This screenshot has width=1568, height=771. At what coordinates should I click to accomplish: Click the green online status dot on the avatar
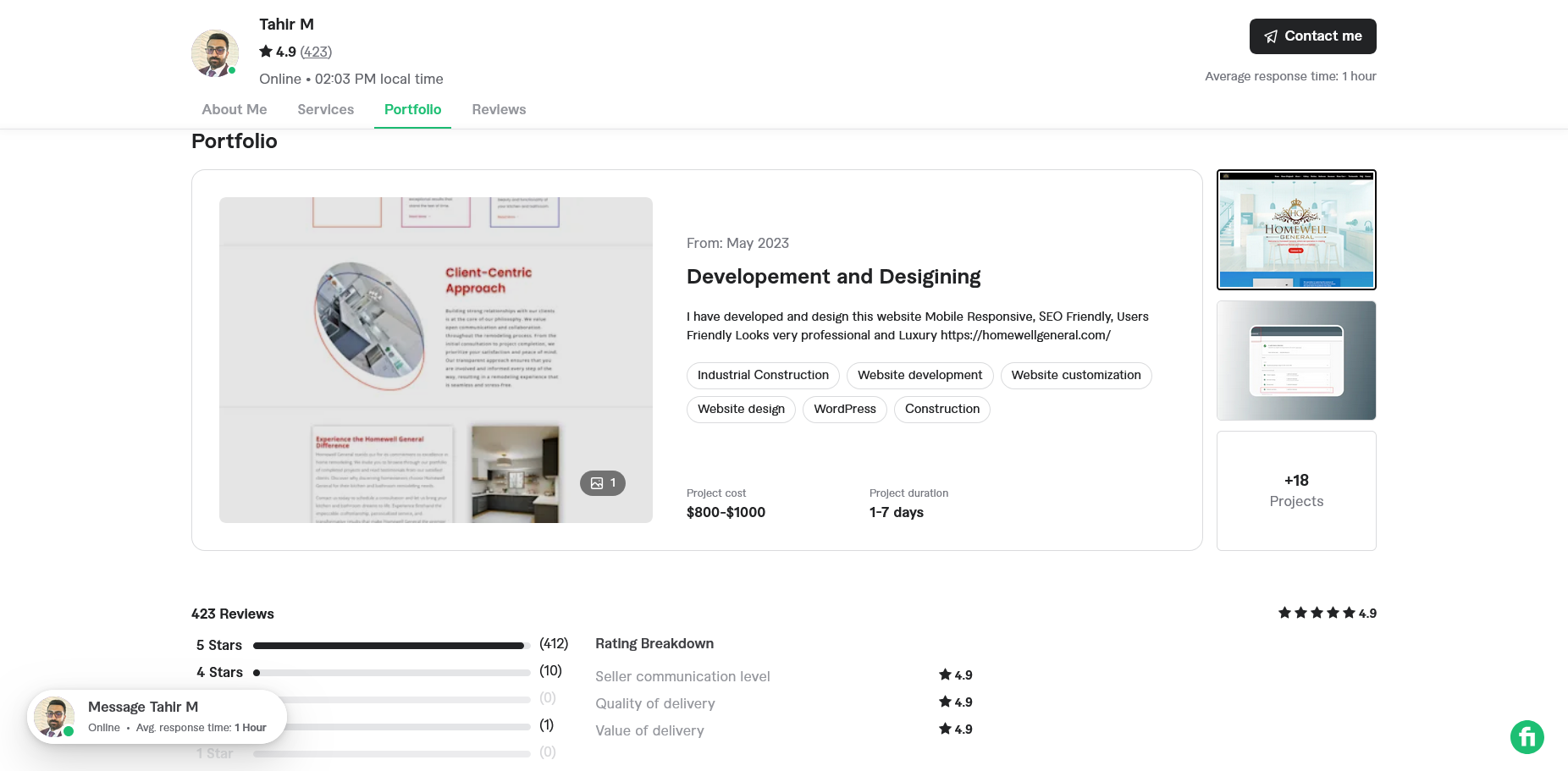click(233, 71)
